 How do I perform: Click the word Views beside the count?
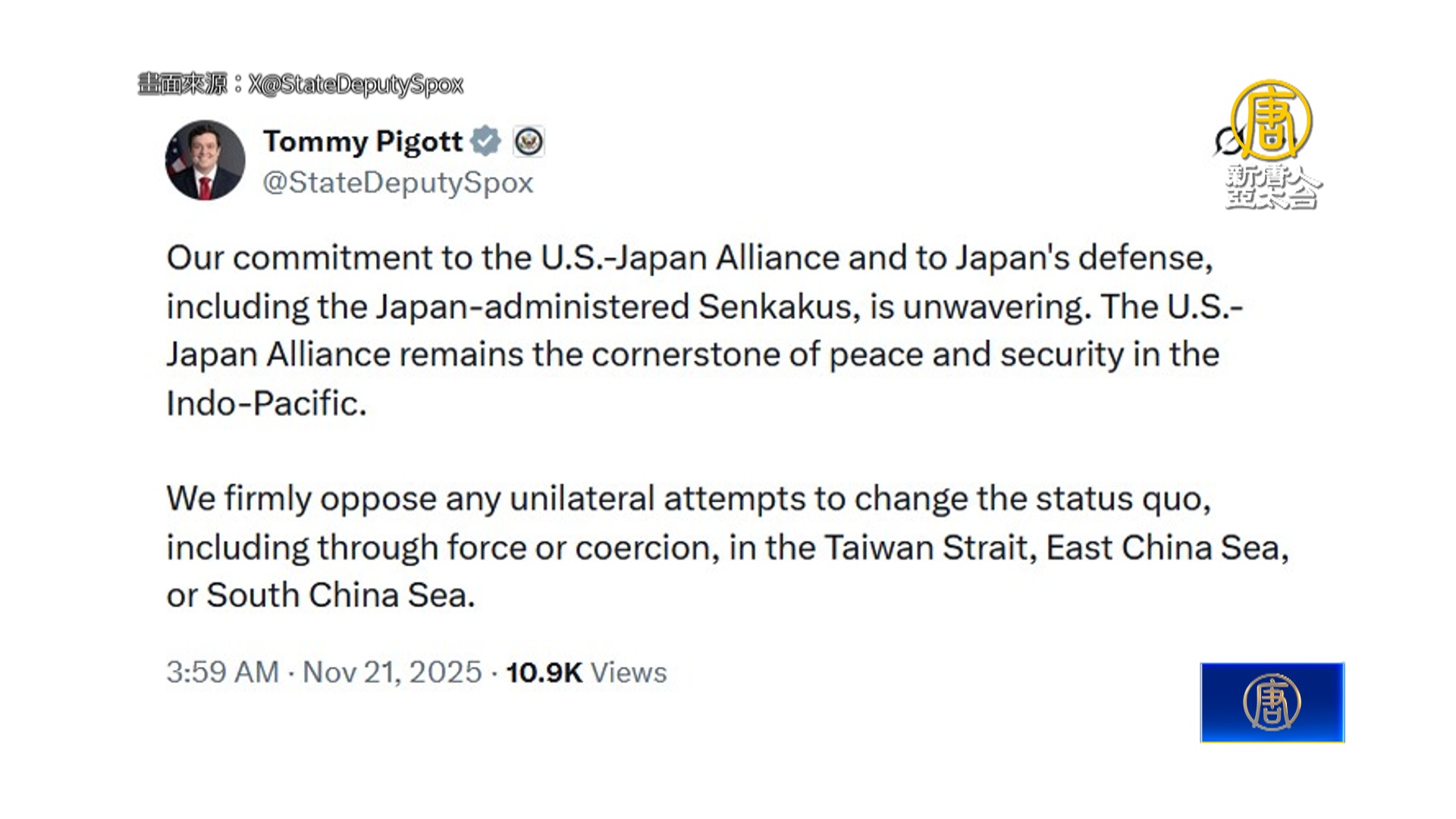[629, 673]
